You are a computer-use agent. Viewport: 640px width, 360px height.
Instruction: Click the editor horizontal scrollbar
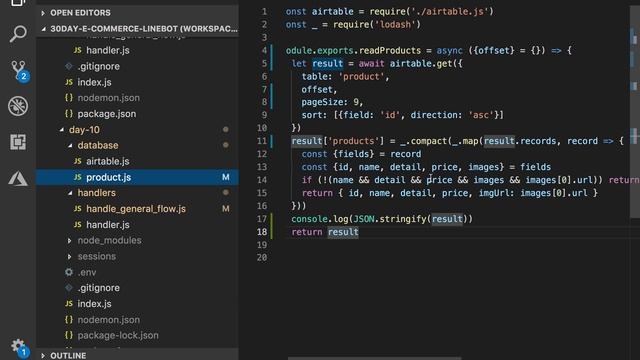(374, 358)
